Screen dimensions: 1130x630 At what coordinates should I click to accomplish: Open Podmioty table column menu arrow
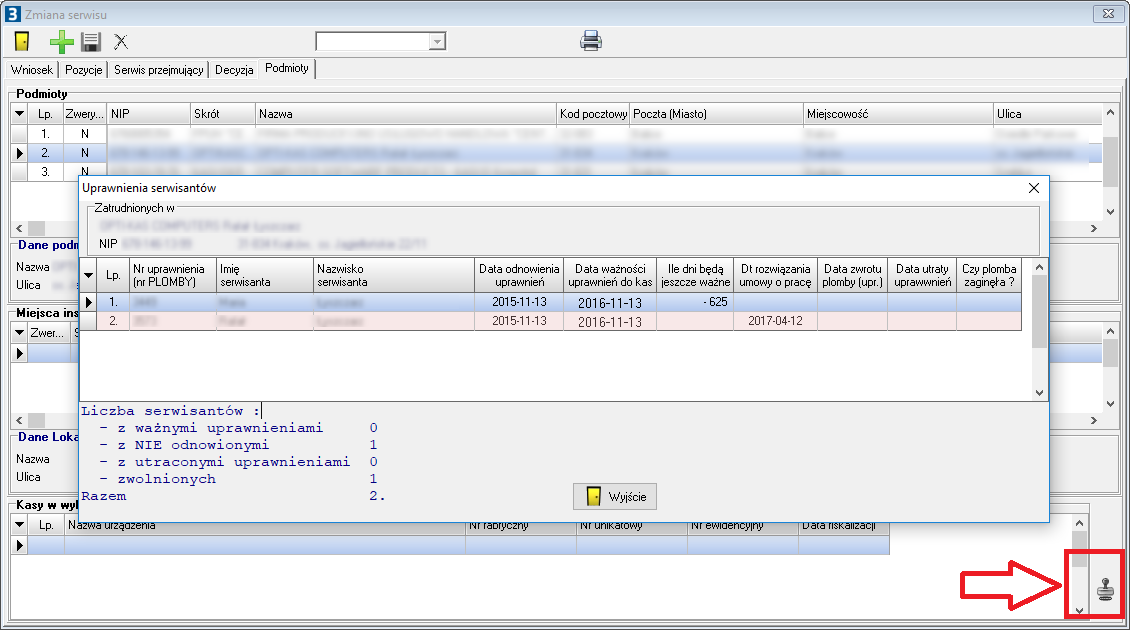click(x=19, y=114)
